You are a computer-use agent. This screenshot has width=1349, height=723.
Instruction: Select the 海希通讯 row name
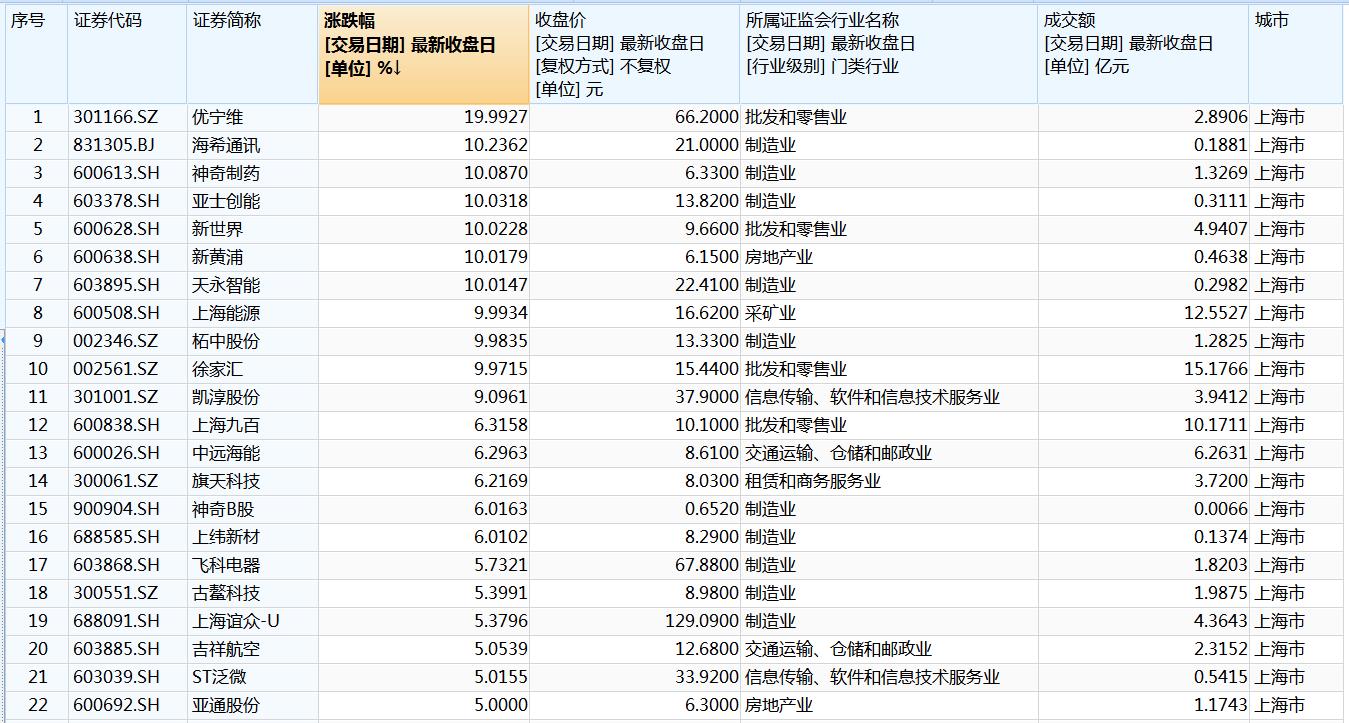coord(226,145)
